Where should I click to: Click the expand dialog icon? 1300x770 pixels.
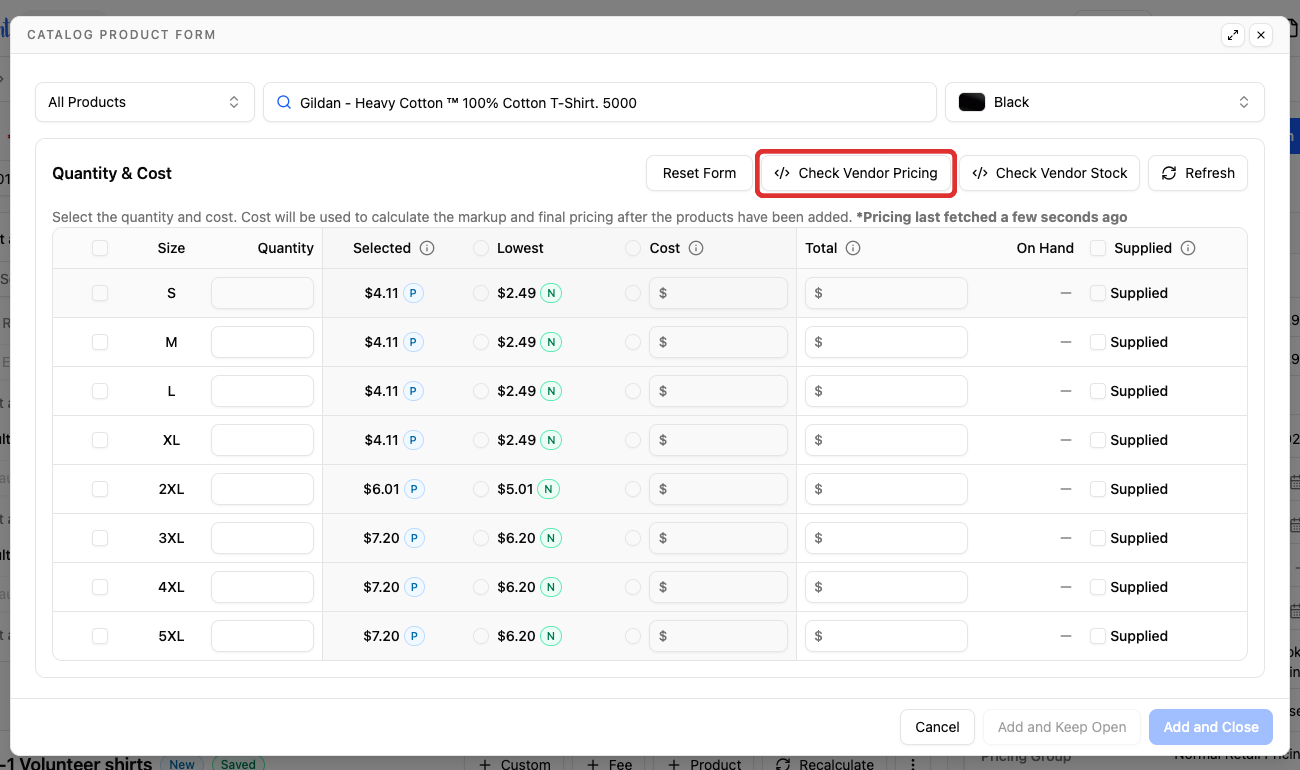(x=1233, y=35)
